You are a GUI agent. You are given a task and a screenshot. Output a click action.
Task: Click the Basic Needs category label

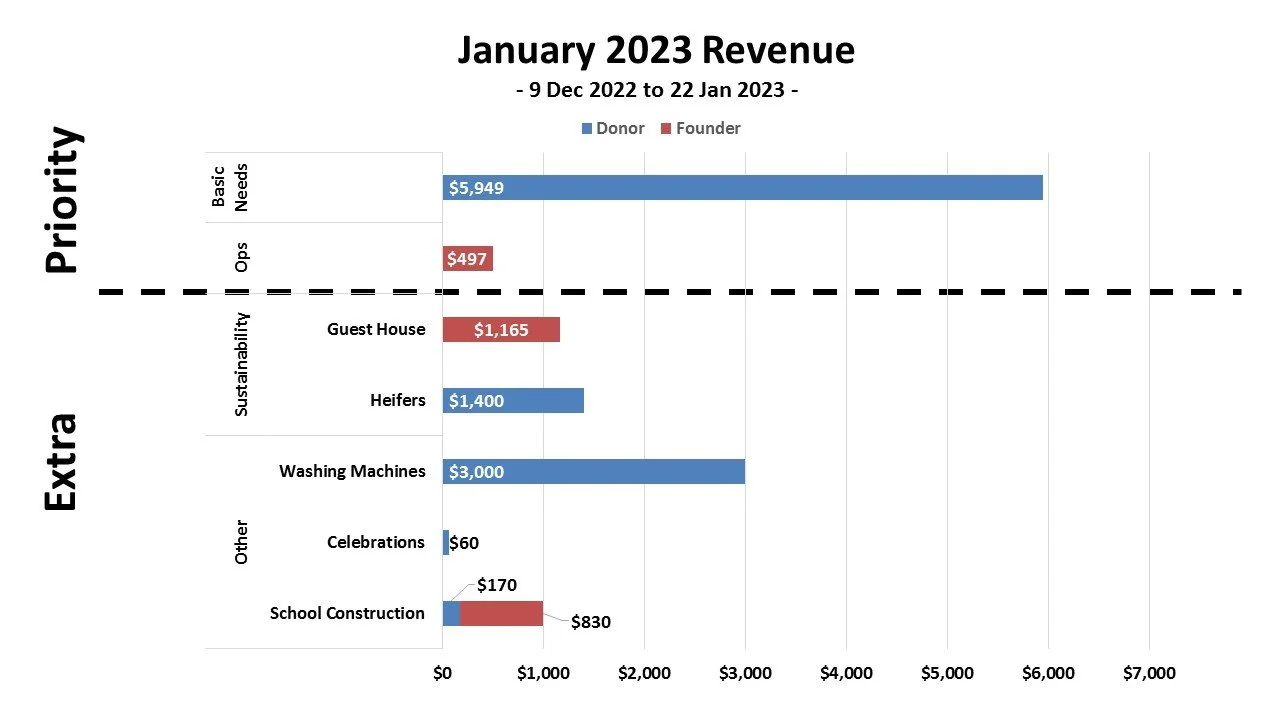point(230,187)
